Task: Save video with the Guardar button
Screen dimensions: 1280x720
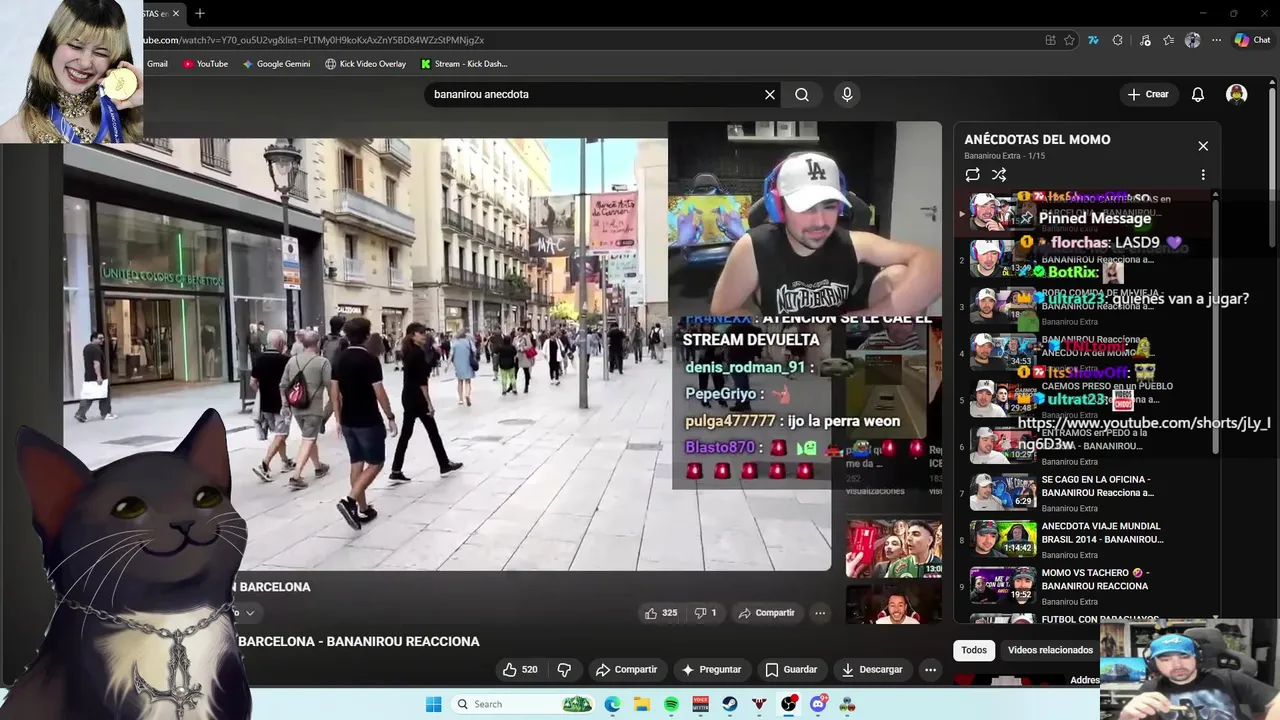Action: [791, 669]
